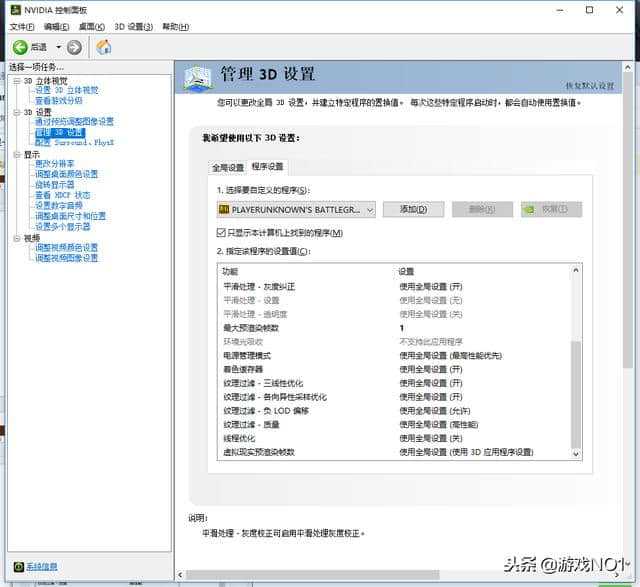Click the 恢复默认设置 link
This screenshot has width=640, height=587.
[590, 86]
